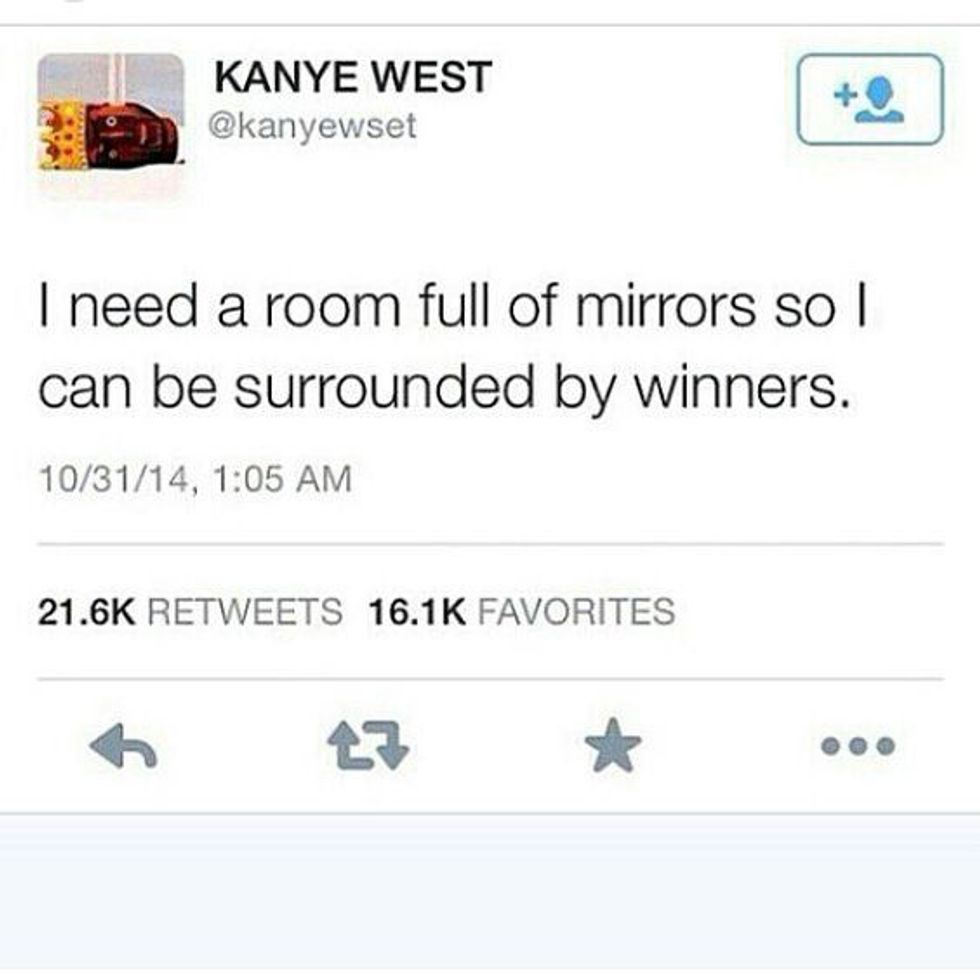This screenshot has width=980, height=980.
Task: Select the 16.1K favorite count number
Action: click(x=417, y=611)
